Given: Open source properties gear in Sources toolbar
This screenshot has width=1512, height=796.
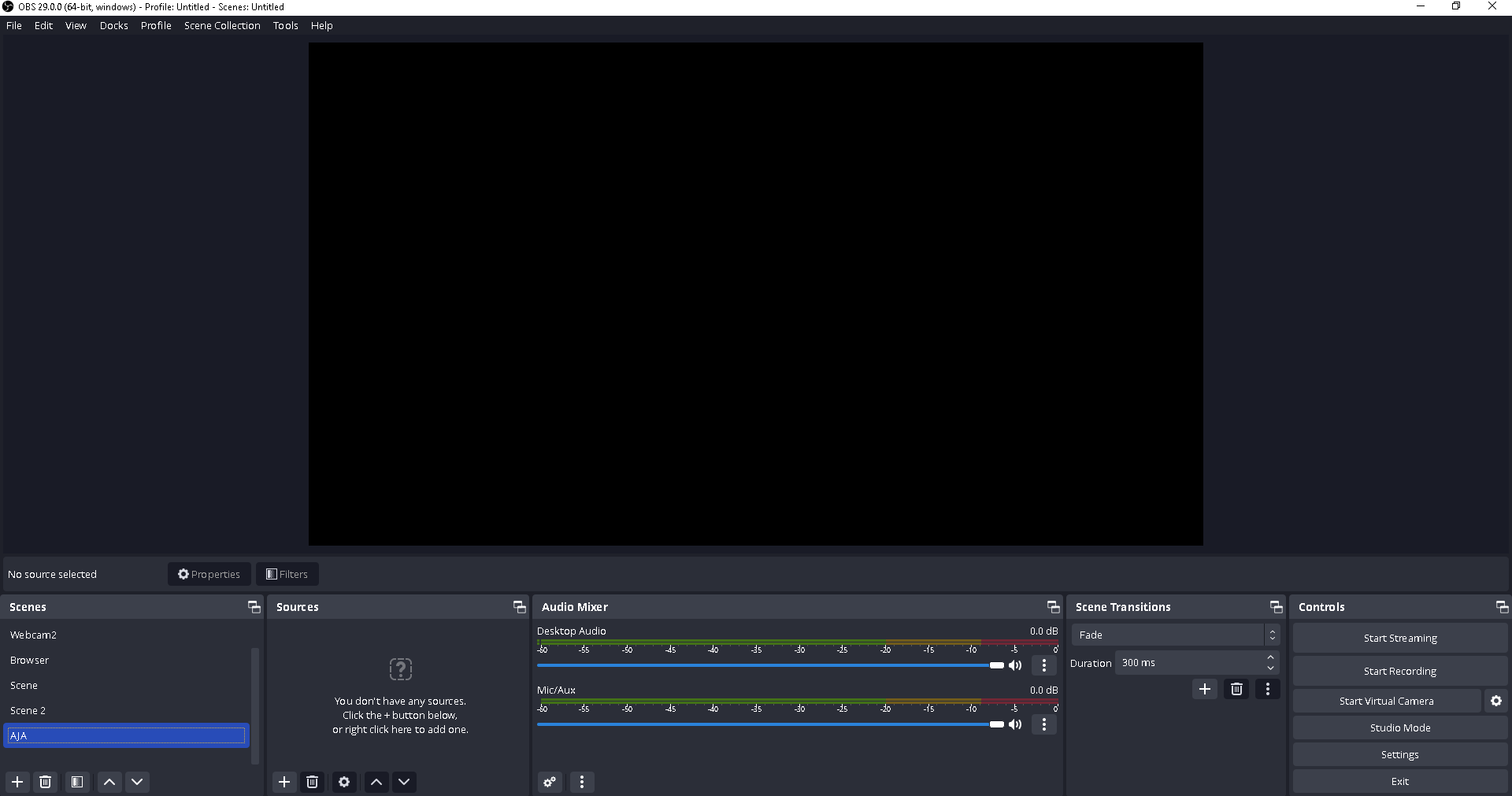Looking at the screenshot, I should tap(344, 782).
